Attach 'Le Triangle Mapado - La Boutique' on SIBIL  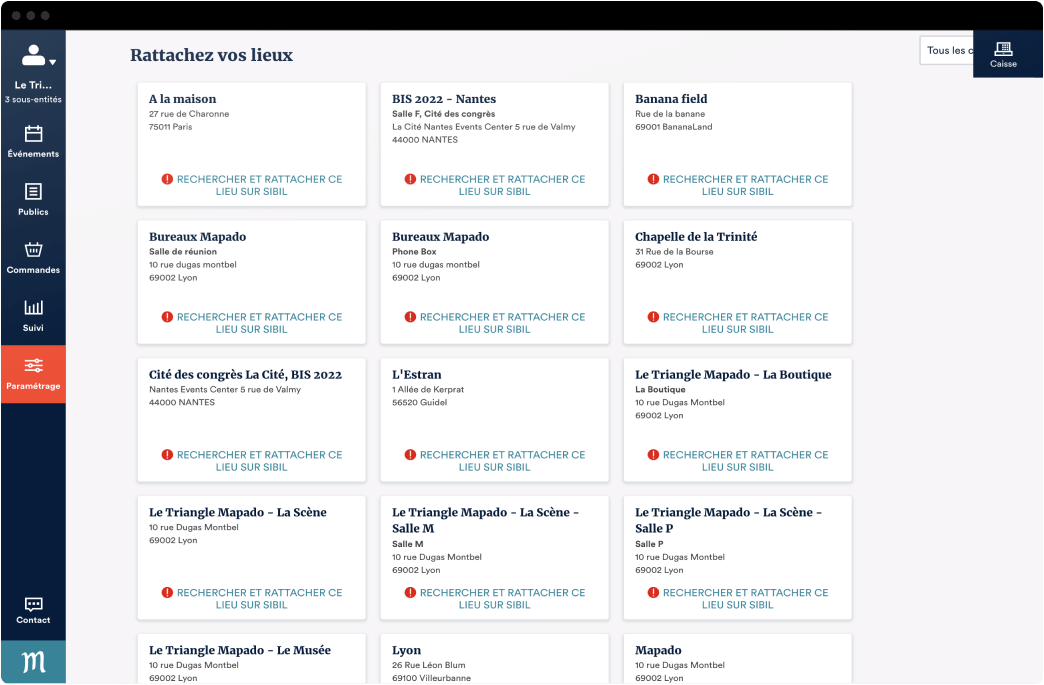738,461
